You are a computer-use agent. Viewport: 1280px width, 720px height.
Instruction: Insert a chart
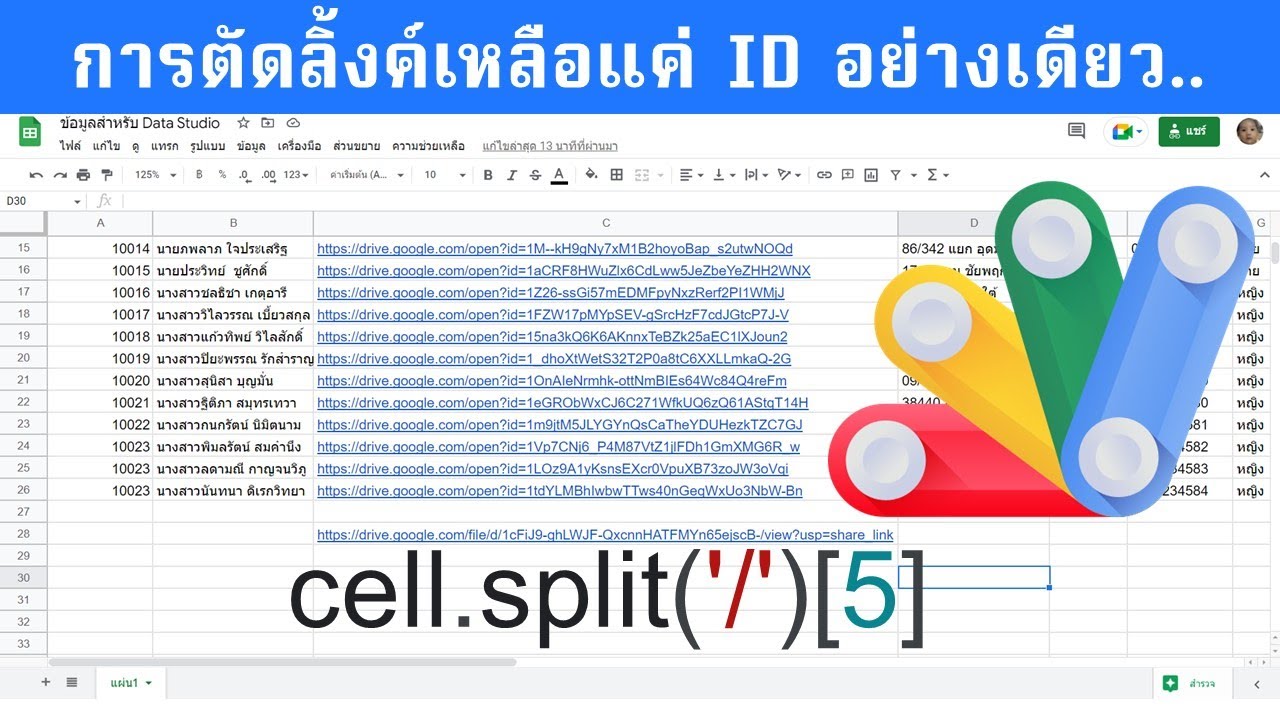click(x=871, y=175)
